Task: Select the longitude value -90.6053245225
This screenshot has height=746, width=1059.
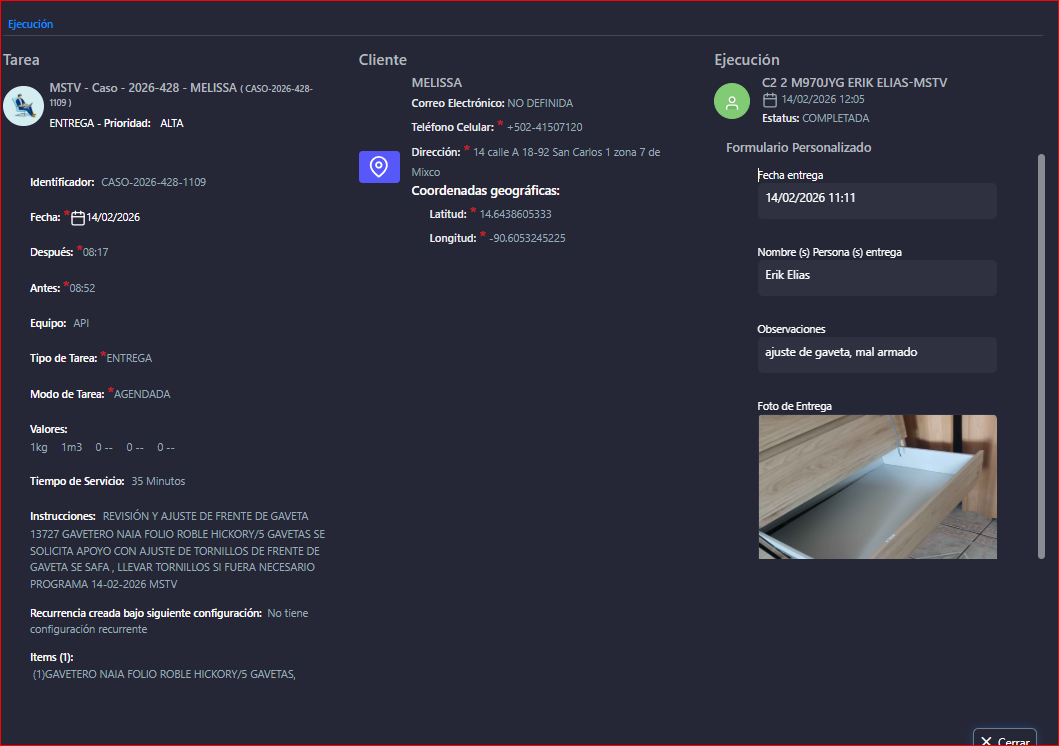Action: tap(527, 239)
